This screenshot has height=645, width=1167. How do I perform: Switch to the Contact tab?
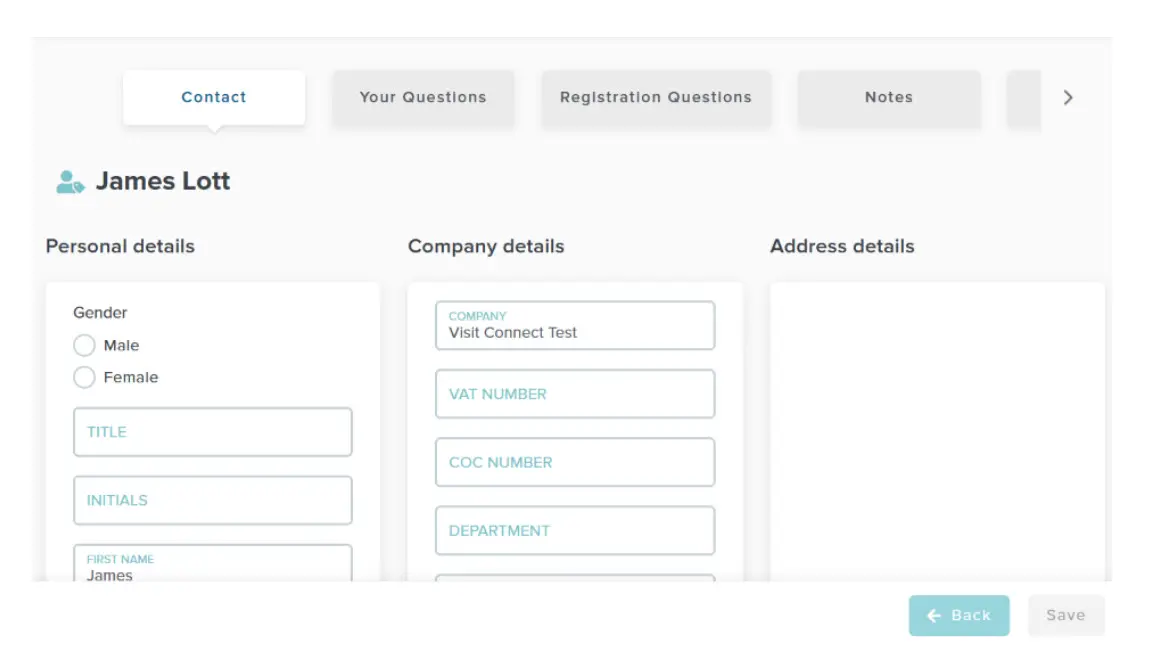(x=213, y=97)
